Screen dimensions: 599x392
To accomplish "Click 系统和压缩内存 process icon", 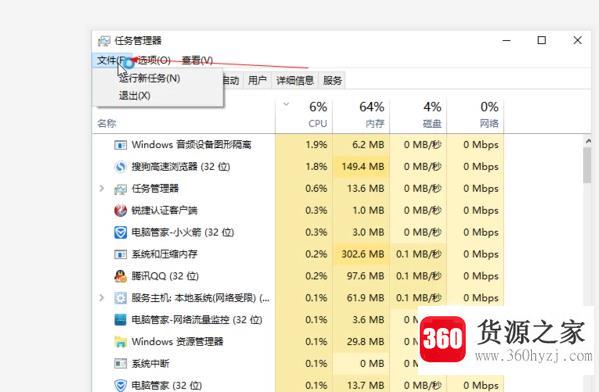I will pos(120,254).
